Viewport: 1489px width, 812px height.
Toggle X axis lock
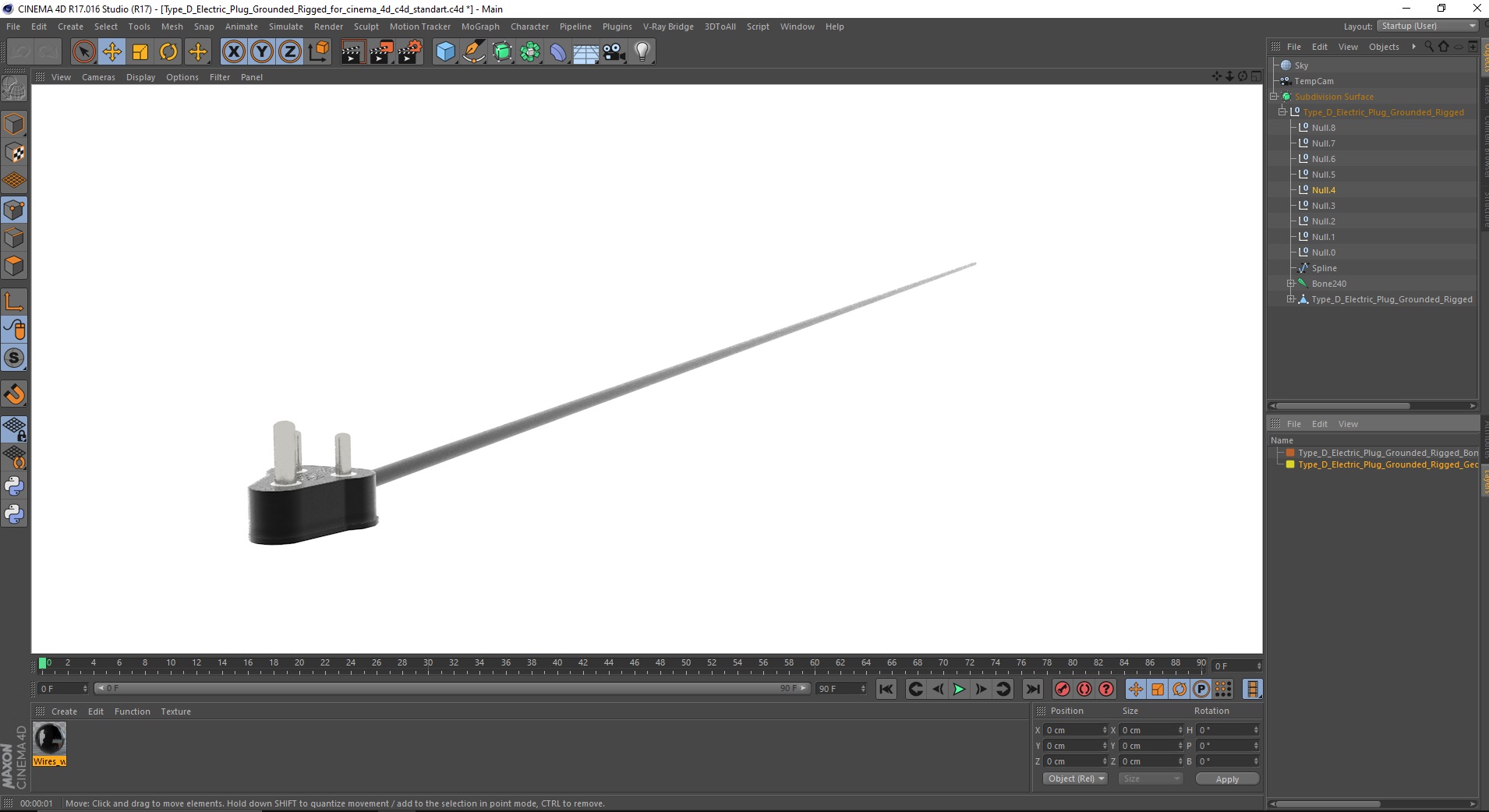pos(233,52)
